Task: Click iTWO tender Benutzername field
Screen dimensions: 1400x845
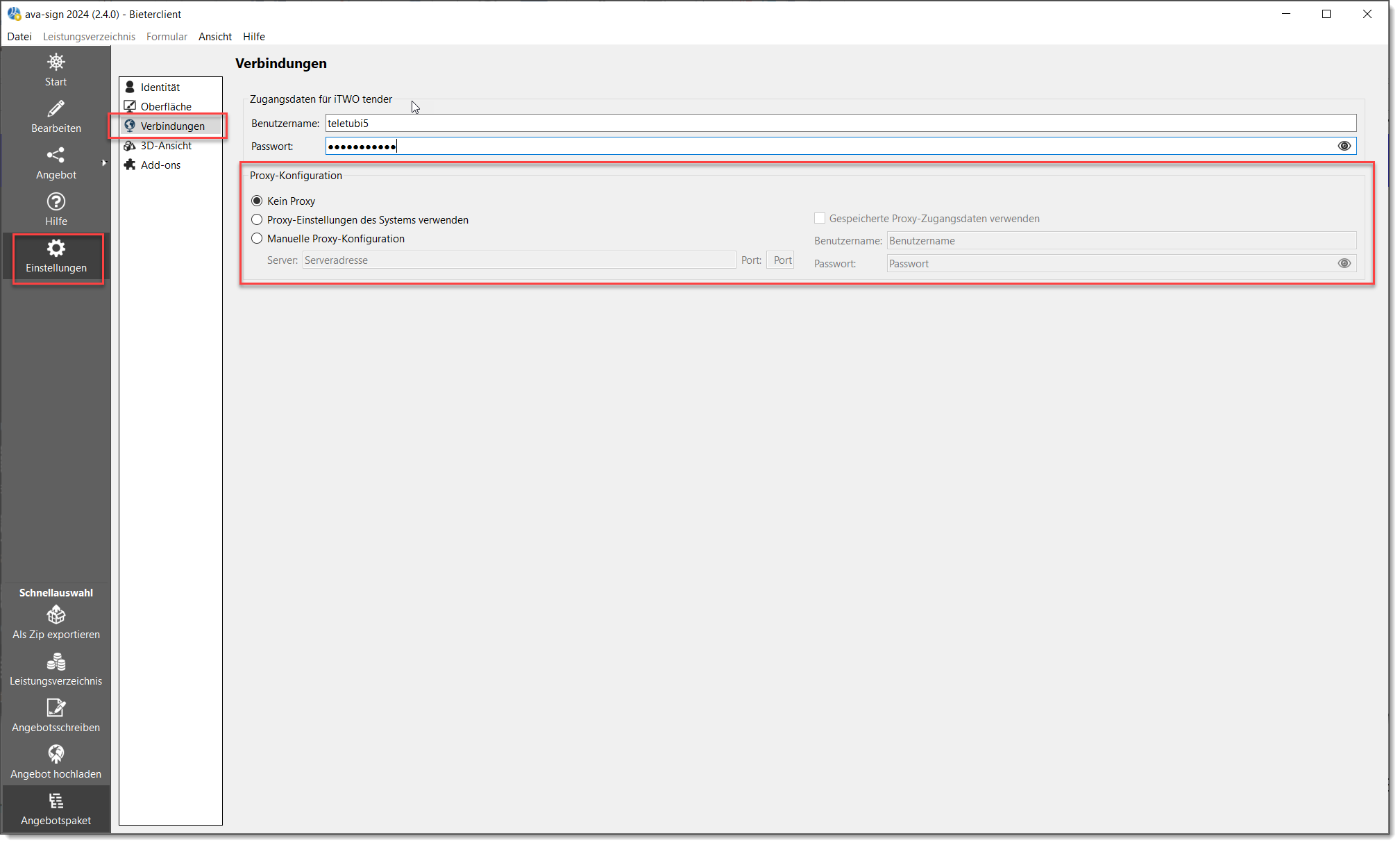Action: point(841,123)
